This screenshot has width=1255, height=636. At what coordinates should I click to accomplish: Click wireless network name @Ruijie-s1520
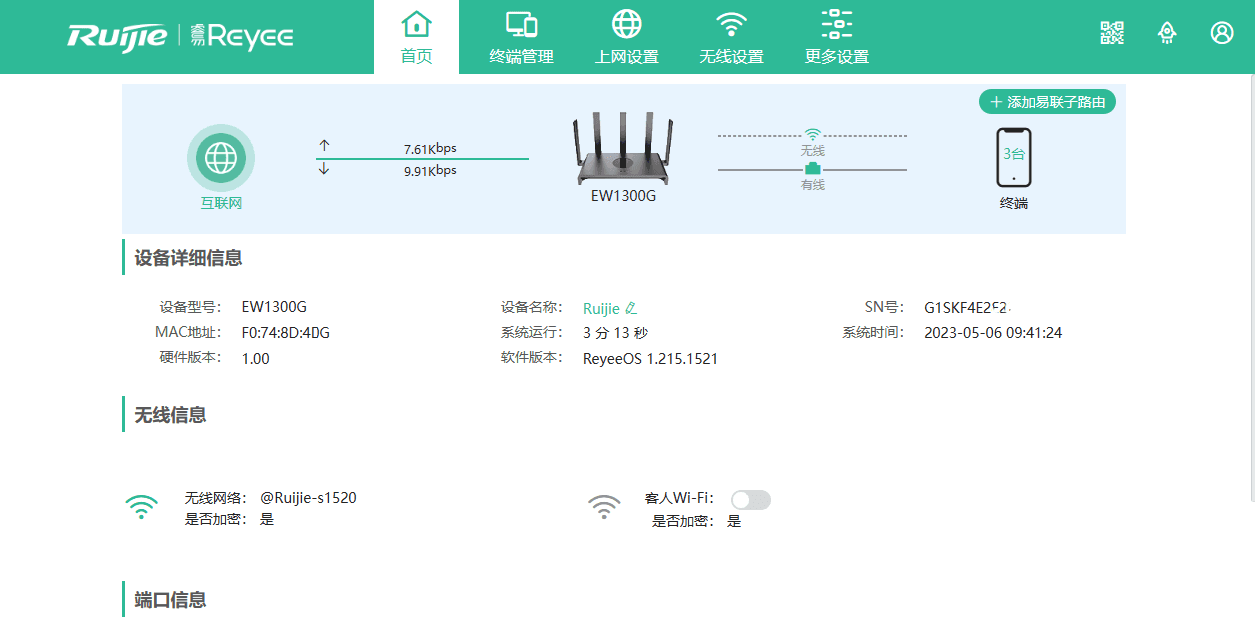(309, 497)
